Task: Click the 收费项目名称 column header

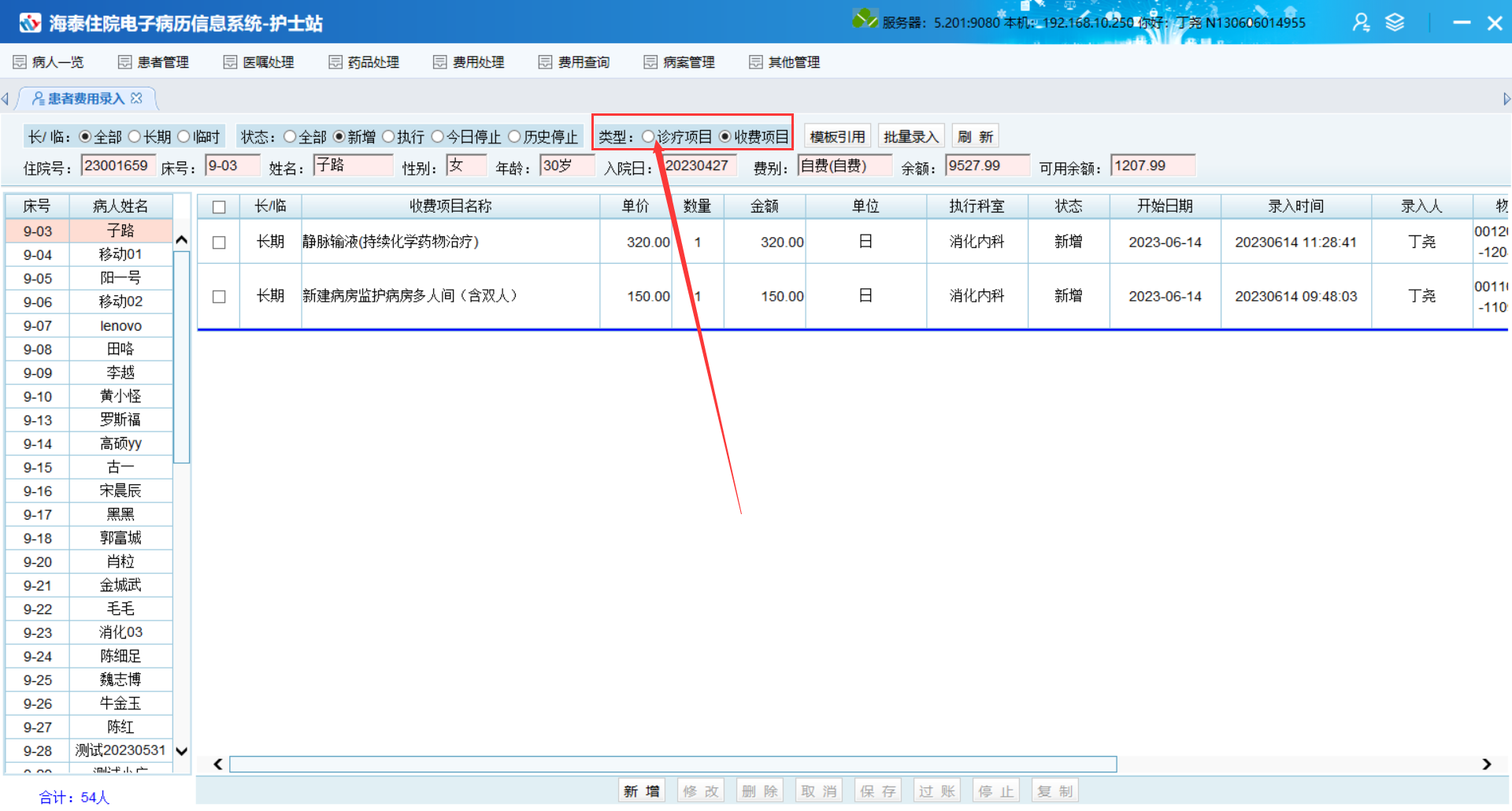Action: [x=450, y=206]
